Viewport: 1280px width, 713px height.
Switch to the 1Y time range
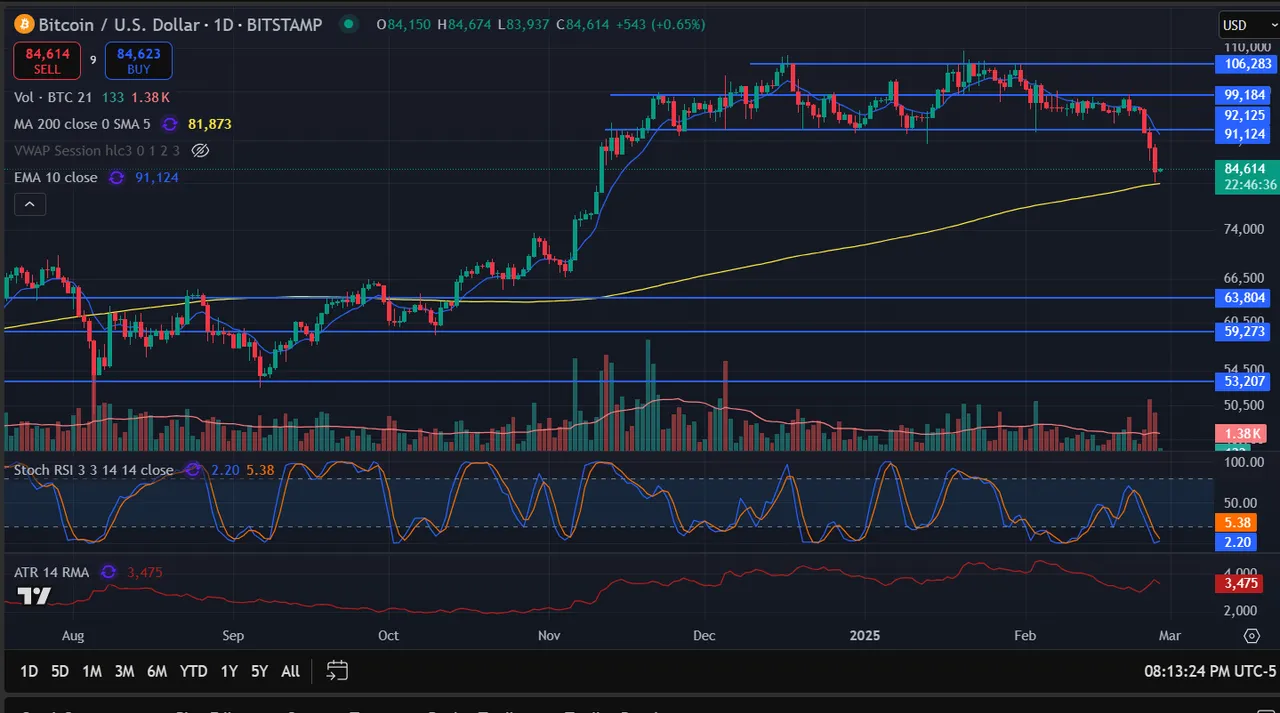229,671
